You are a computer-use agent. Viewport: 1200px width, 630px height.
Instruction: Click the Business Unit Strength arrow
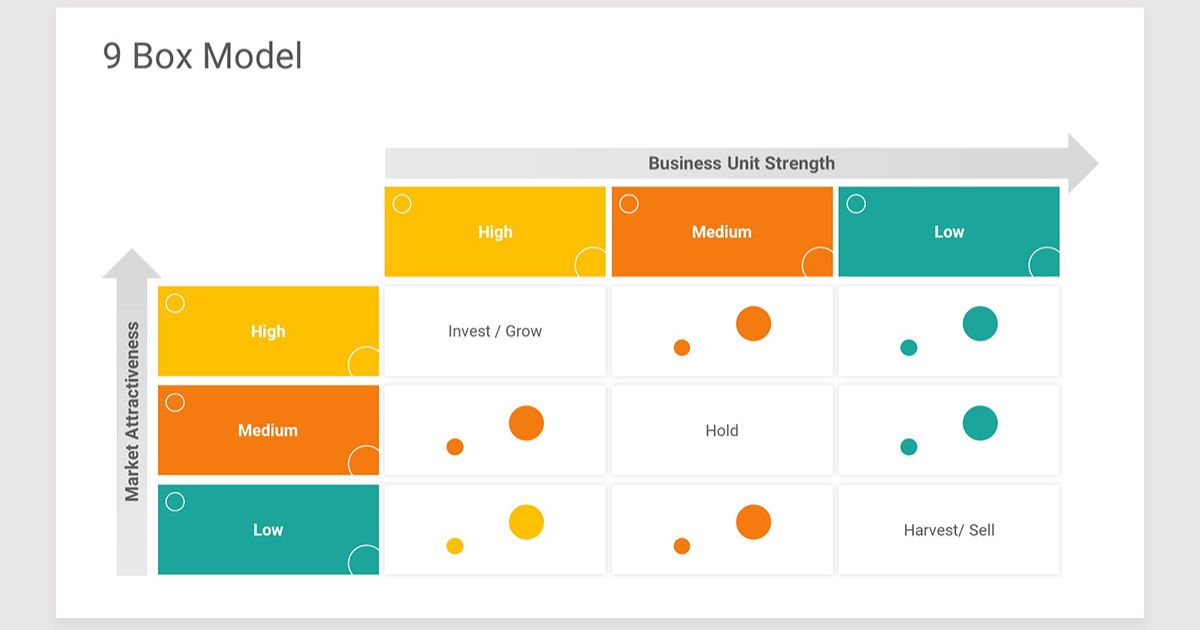coord(740,163)
